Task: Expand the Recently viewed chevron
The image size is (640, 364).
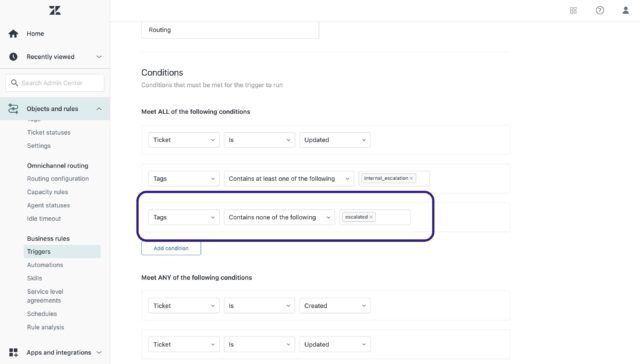Action: [99, 57]
